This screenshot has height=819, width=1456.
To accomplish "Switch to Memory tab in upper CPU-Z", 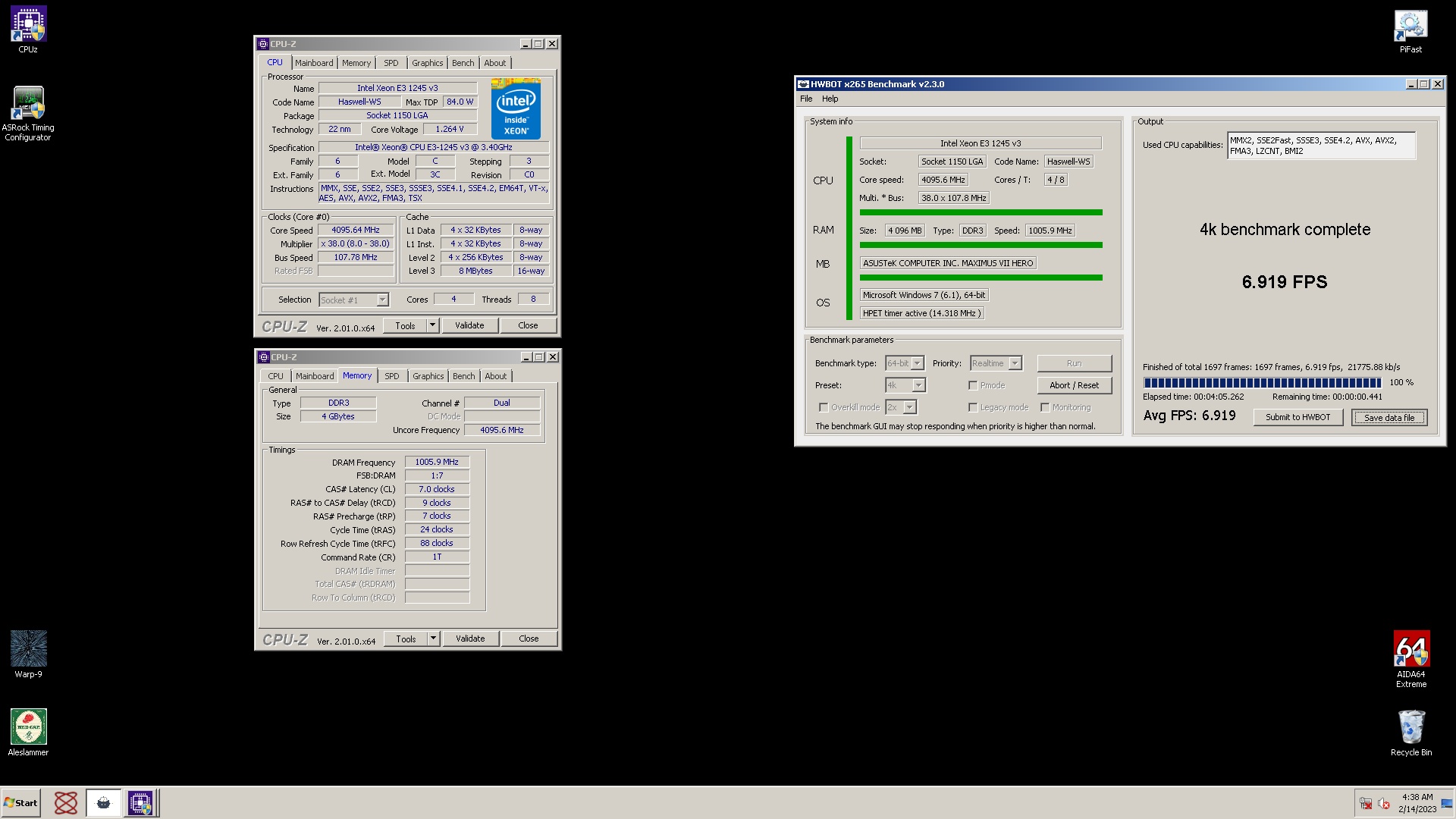I will pos(356,63).
